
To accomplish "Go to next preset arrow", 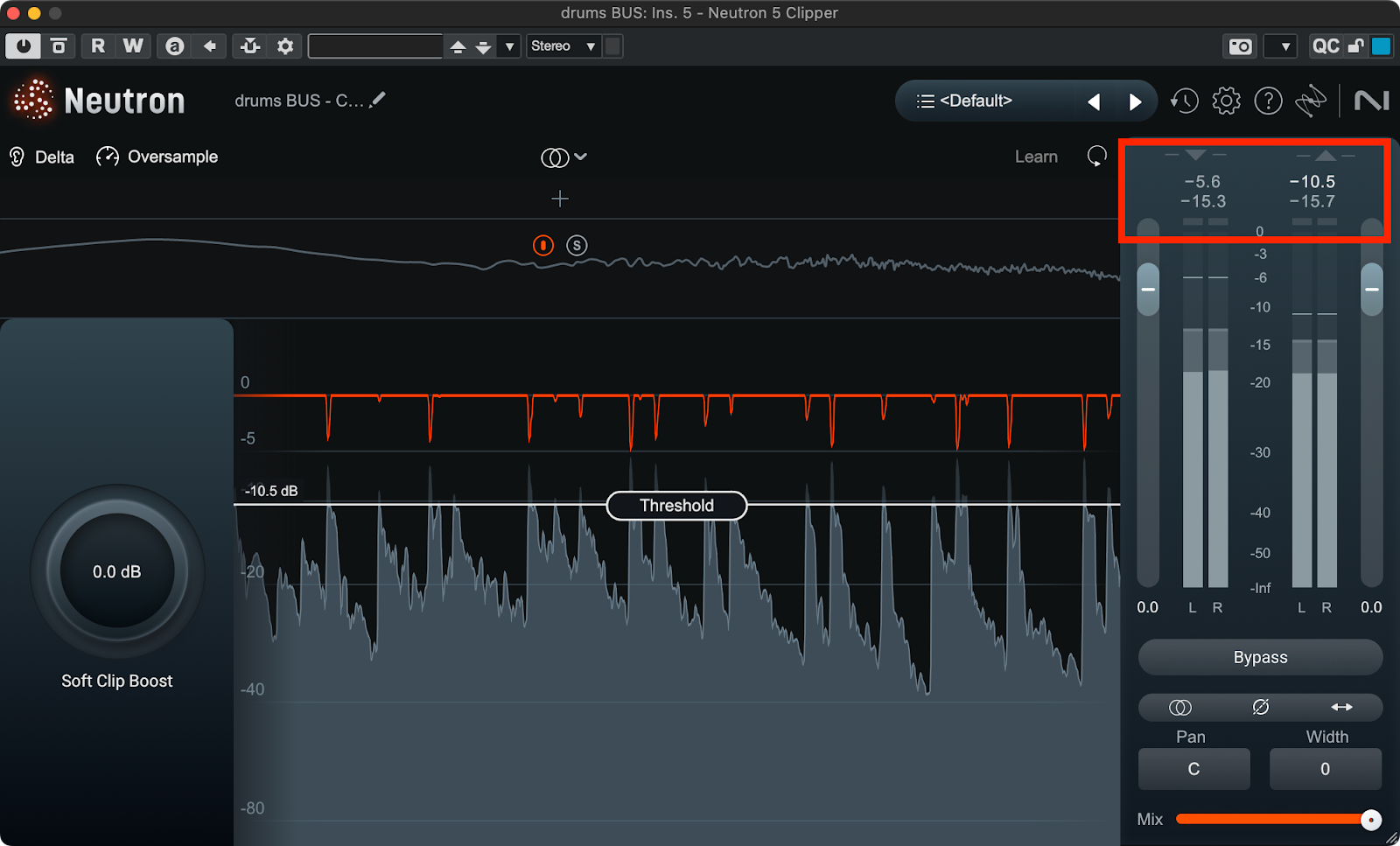I will [1135, 102].
